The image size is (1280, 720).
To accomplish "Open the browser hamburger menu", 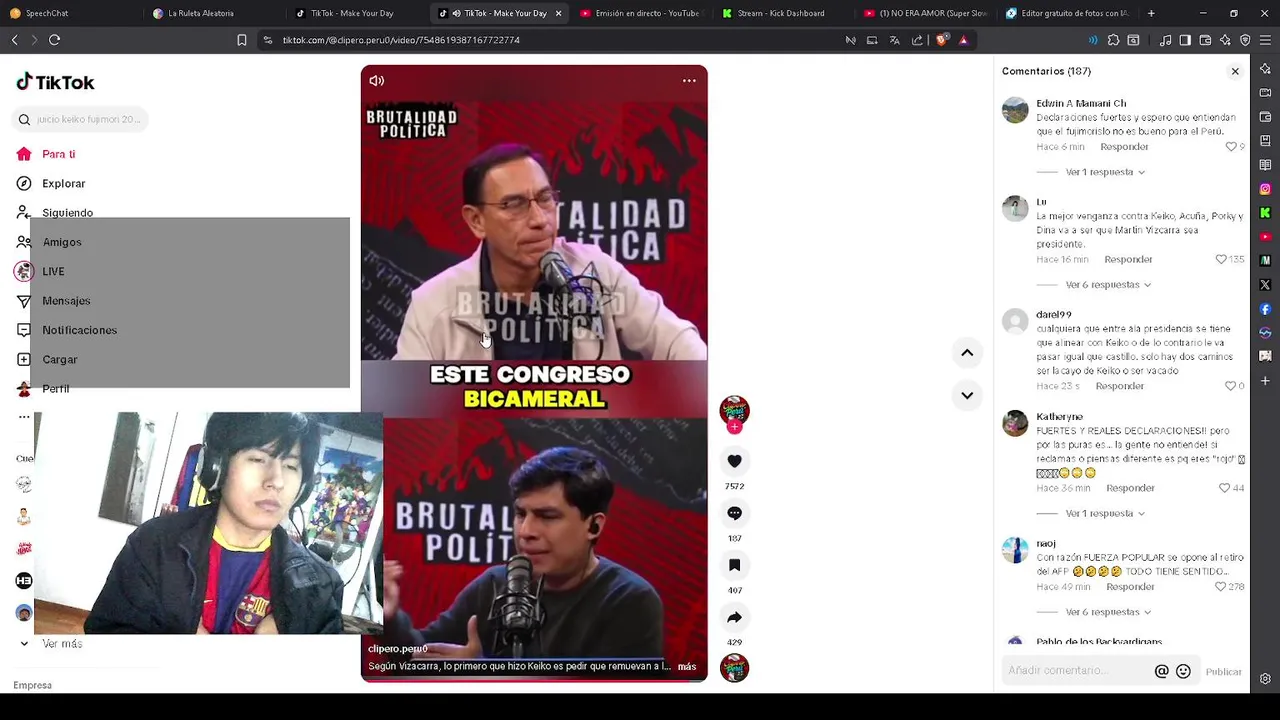I will pos(1265,40).
